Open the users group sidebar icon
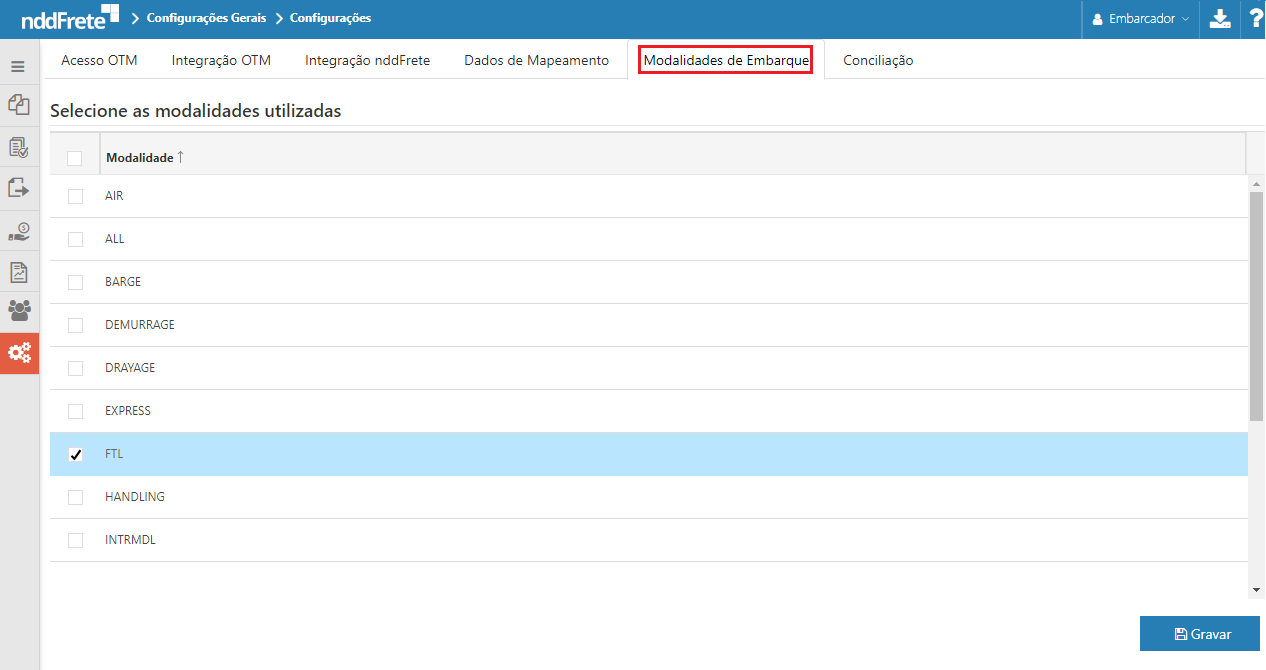The height and width of the screenshot is (670, 1266). 18,311
